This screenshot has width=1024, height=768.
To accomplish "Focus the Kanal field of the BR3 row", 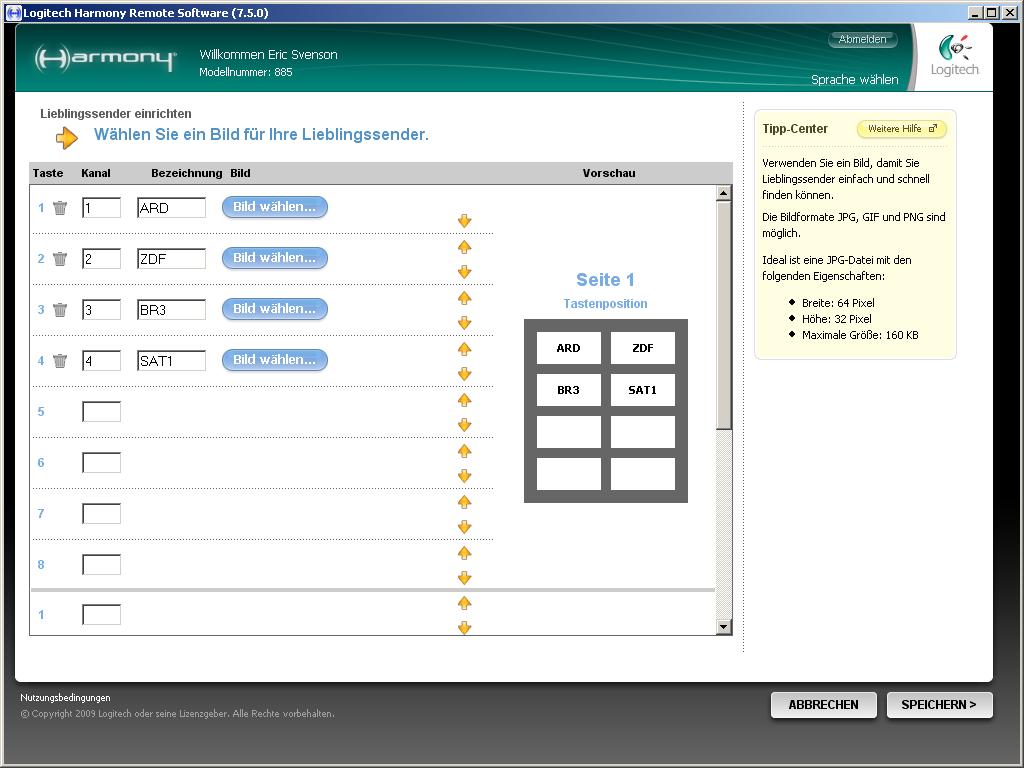I will pos(101,310).
